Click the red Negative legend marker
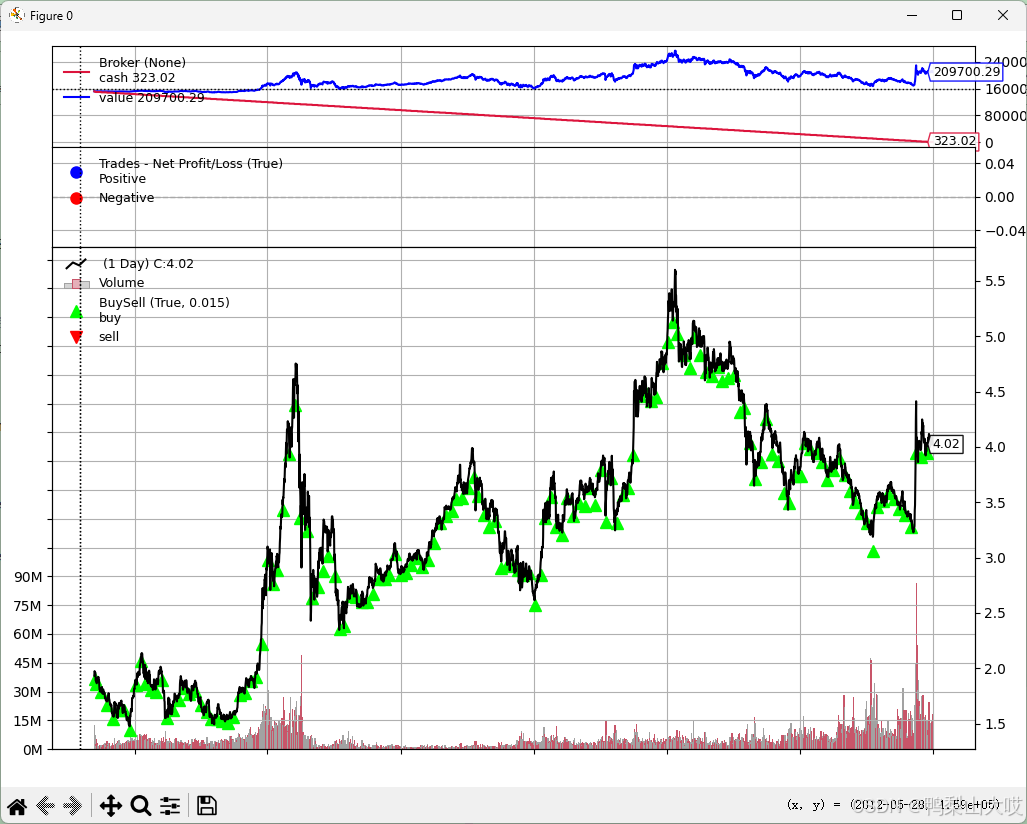 pyautogui.click(x=76, y=198)
